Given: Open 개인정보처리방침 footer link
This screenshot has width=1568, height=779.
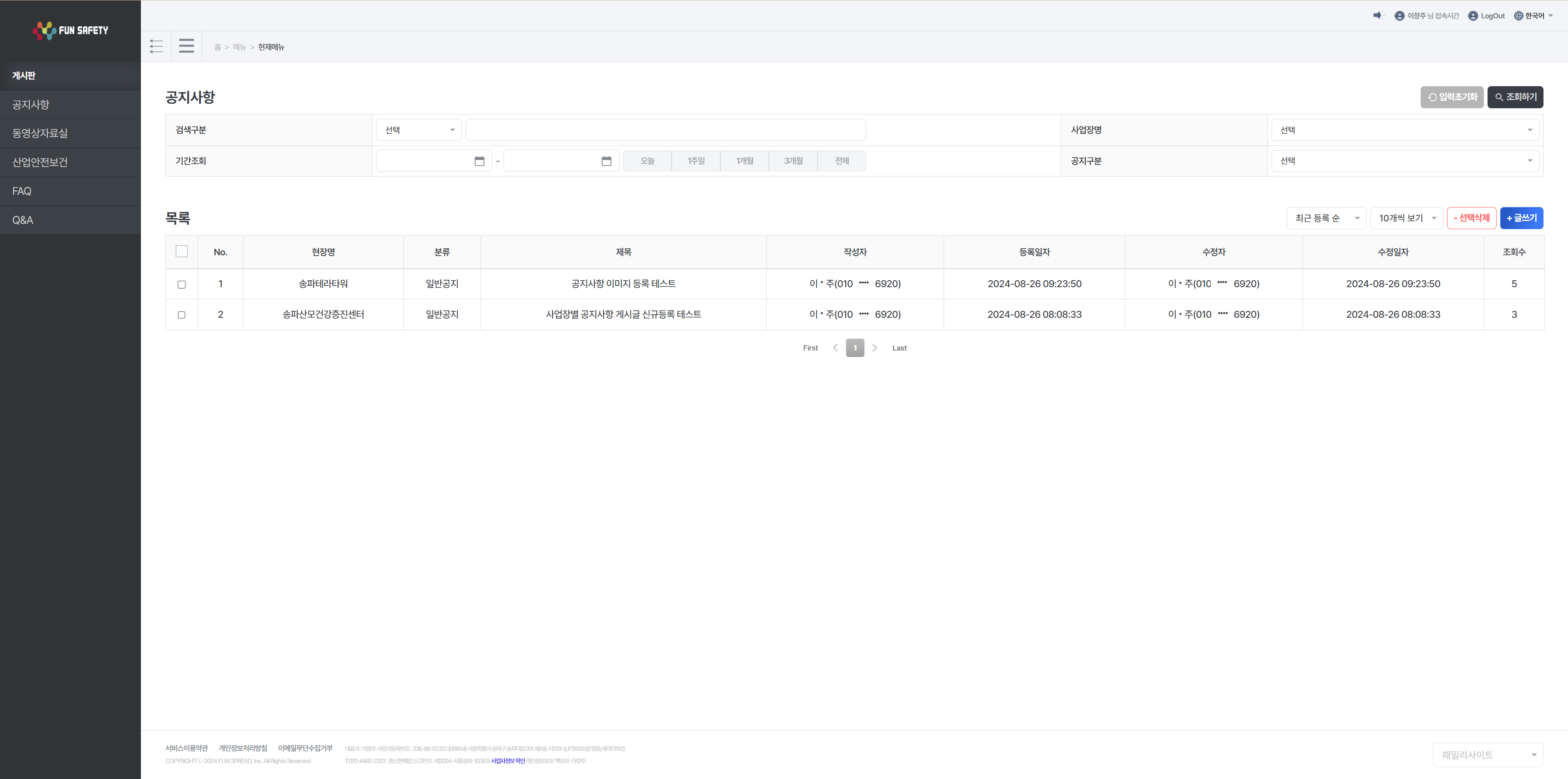Looking at the screenshot, I should coord(243,748).
